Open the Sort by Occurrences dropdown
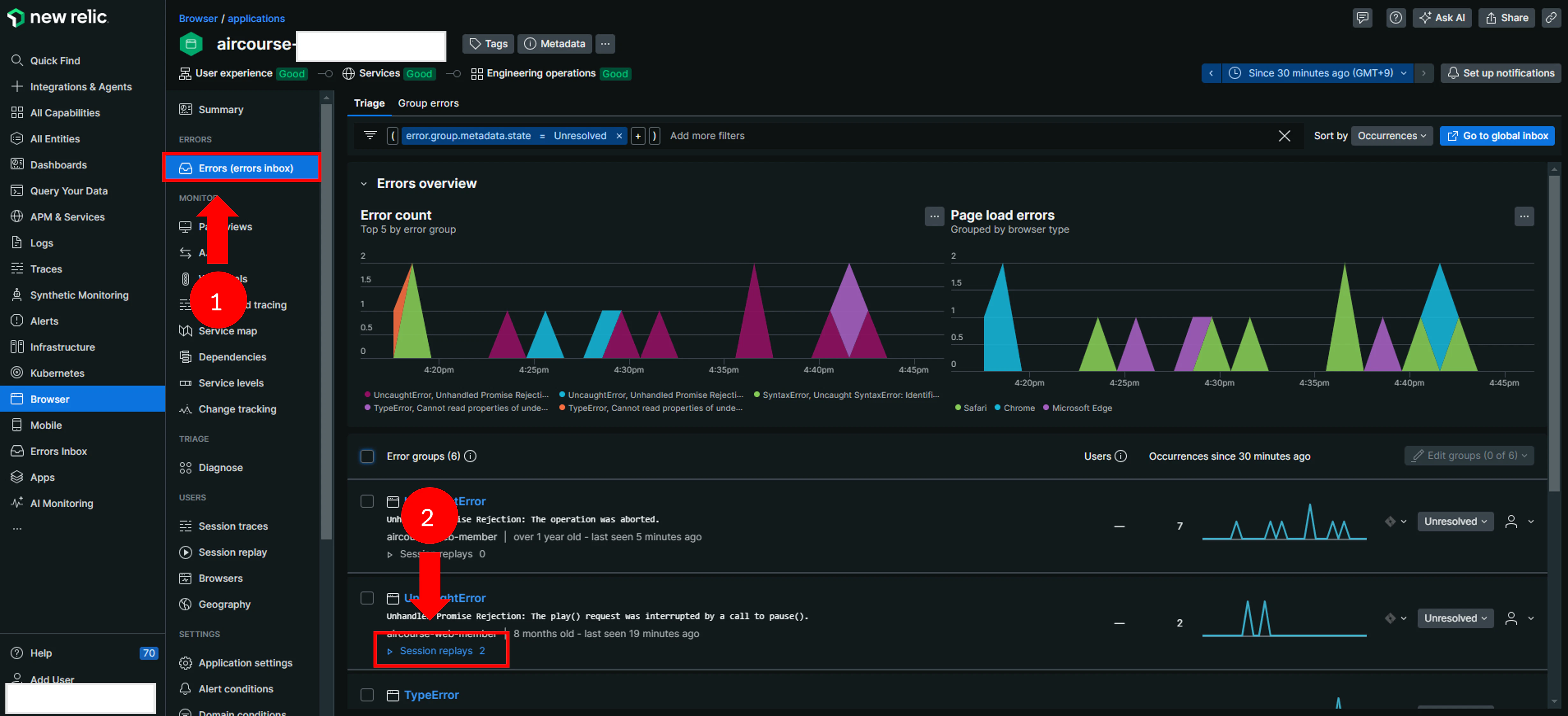This screenshot has height=716, width=1568. tap(1392, 136)
